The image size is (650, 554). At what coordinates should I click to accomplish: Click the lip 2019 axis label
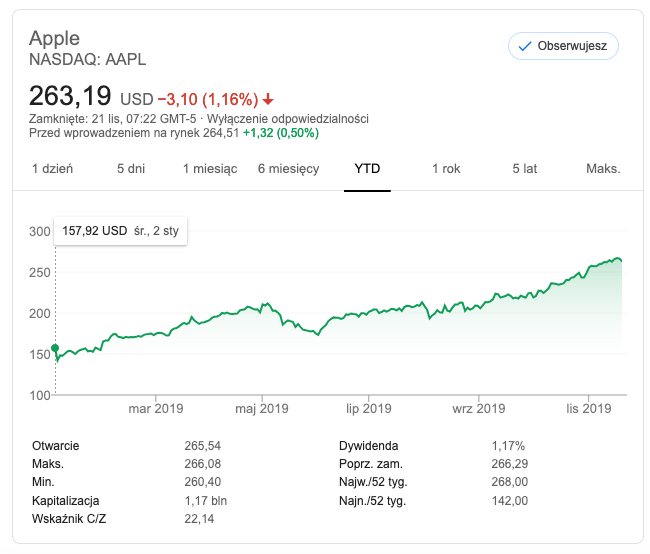point(369,409)
